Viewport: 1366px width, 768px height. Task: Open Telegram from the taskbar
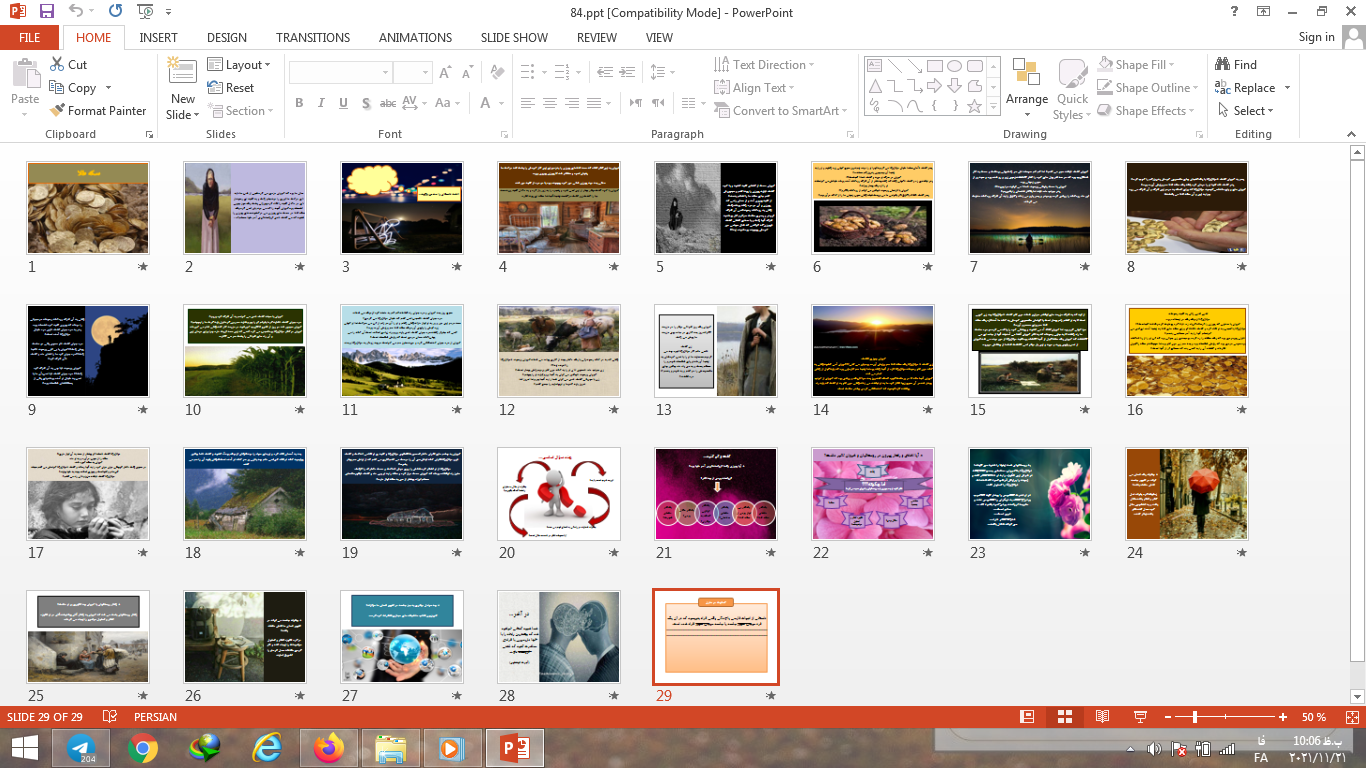(x=81, y=747)
